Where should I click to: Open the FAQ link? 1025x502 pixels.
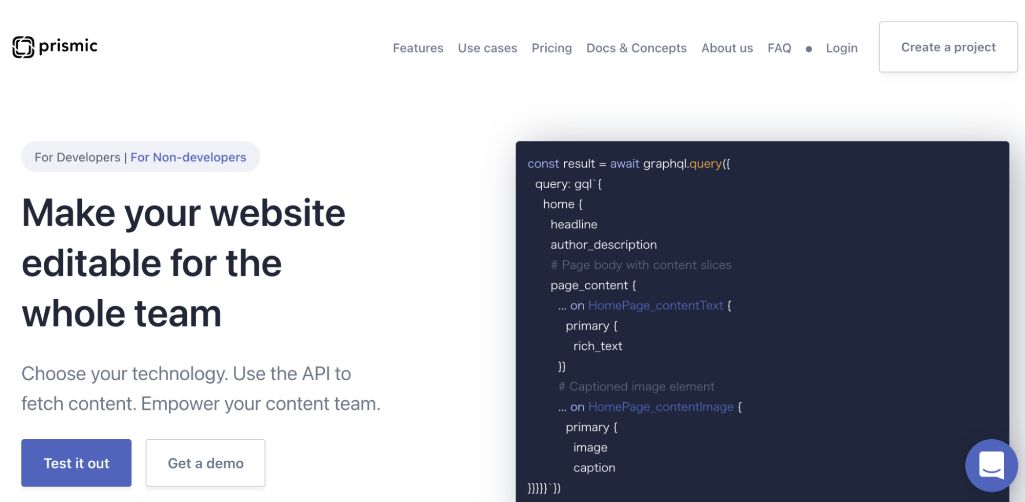[x=779, y=48]
